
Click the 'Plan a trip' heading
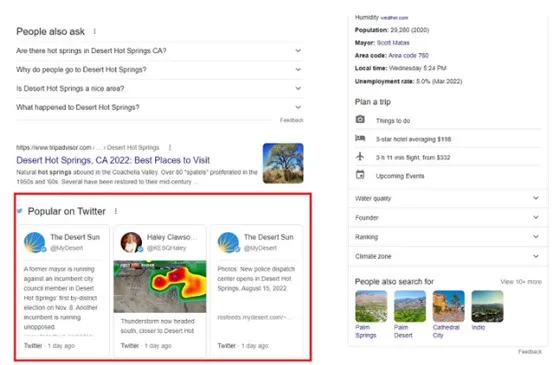373,102
